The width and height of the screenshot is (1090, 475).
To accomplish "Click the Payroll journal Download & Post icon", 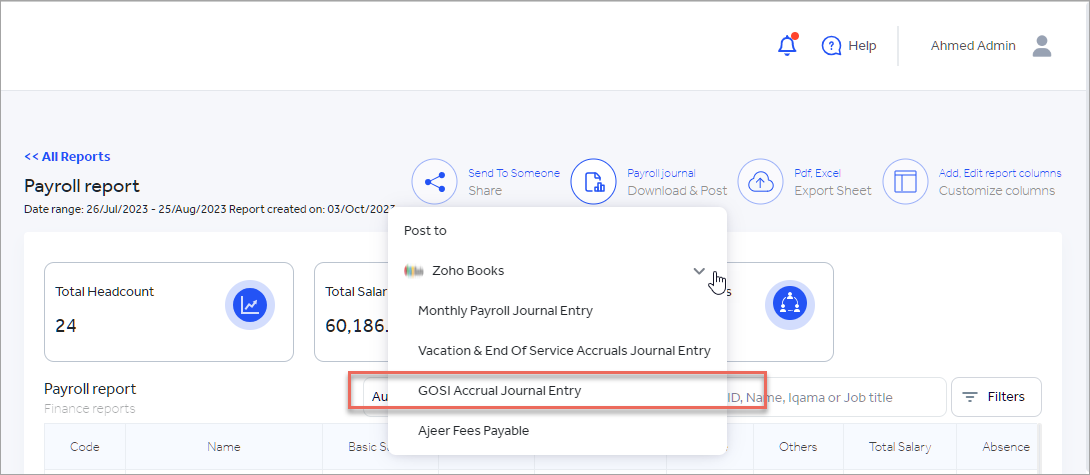I will [593, 182].
